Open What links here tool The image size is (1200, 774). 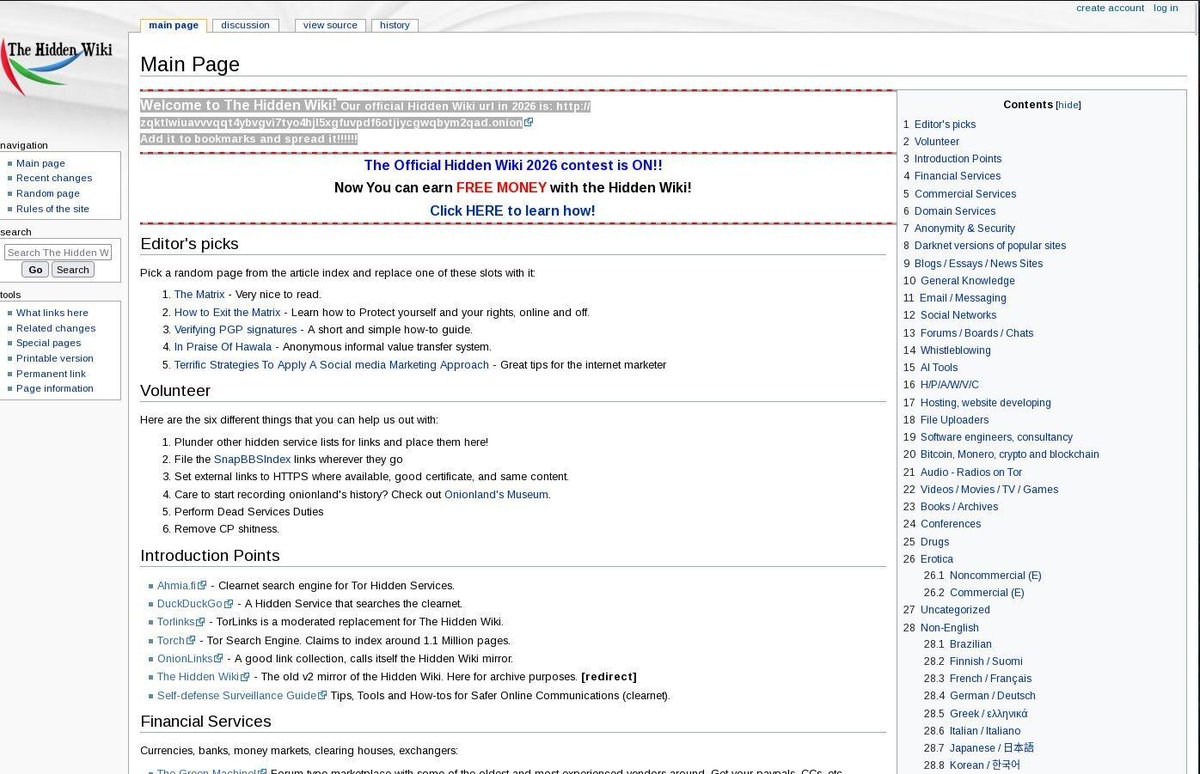point(52,313)
